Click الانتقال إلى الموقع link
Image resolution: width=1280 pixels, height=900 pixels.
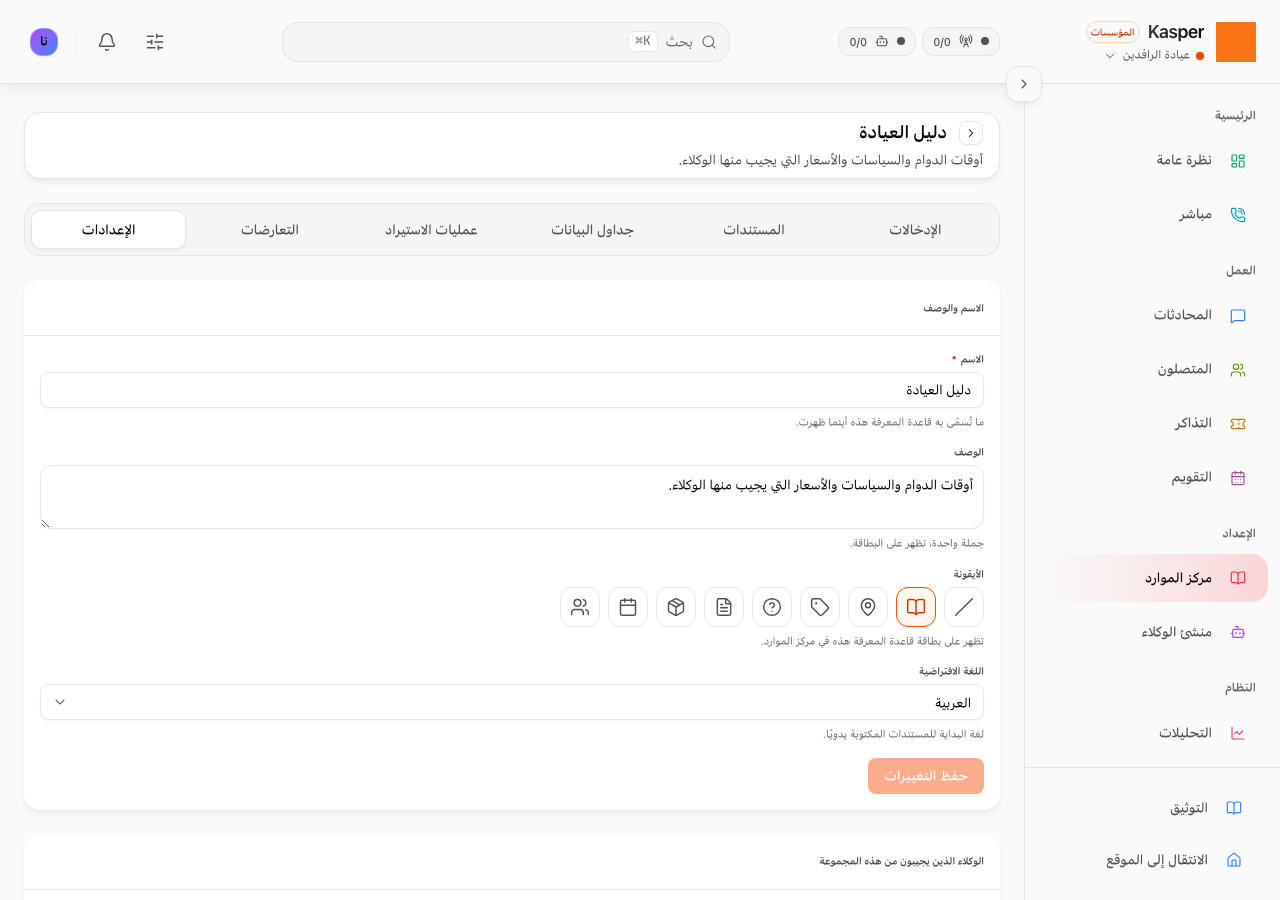point(1153,860)
